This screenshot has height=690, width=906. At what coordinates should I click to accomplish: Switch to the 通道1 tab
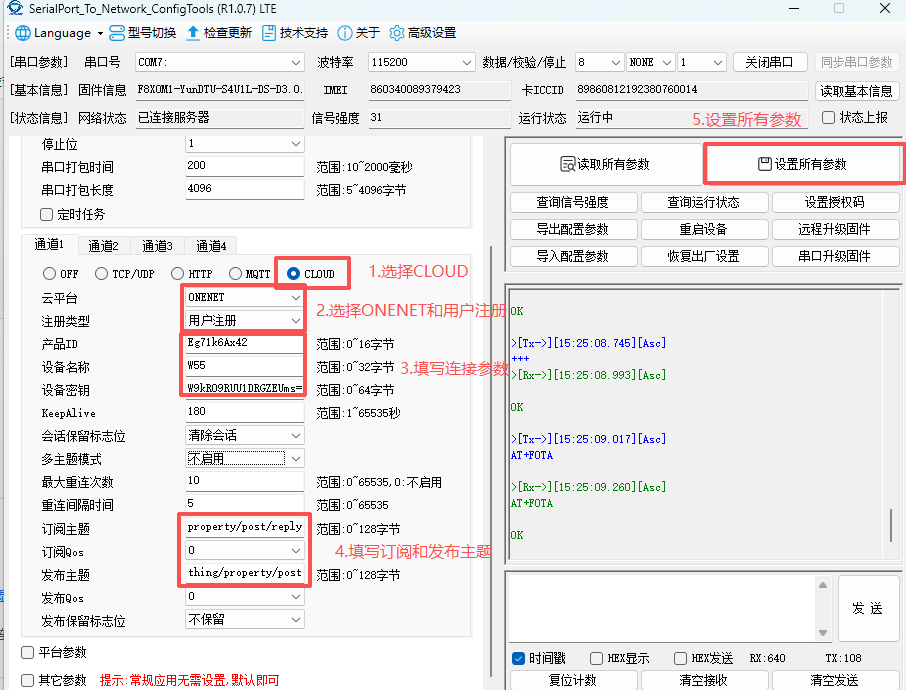(49, 245)
